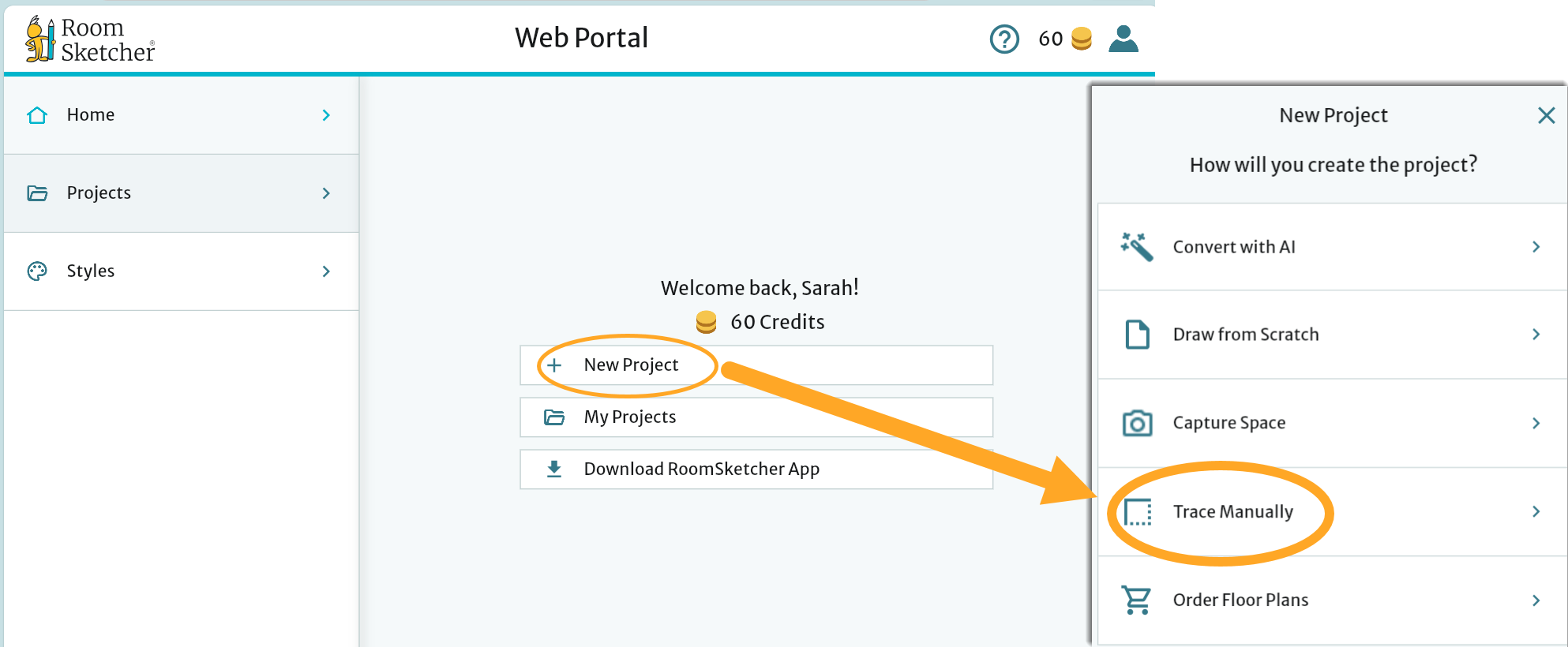This screenshot has width=1568, height=647.
Task: Click the coin icon next to 60 Credits
Action: [x=706, y=322]
